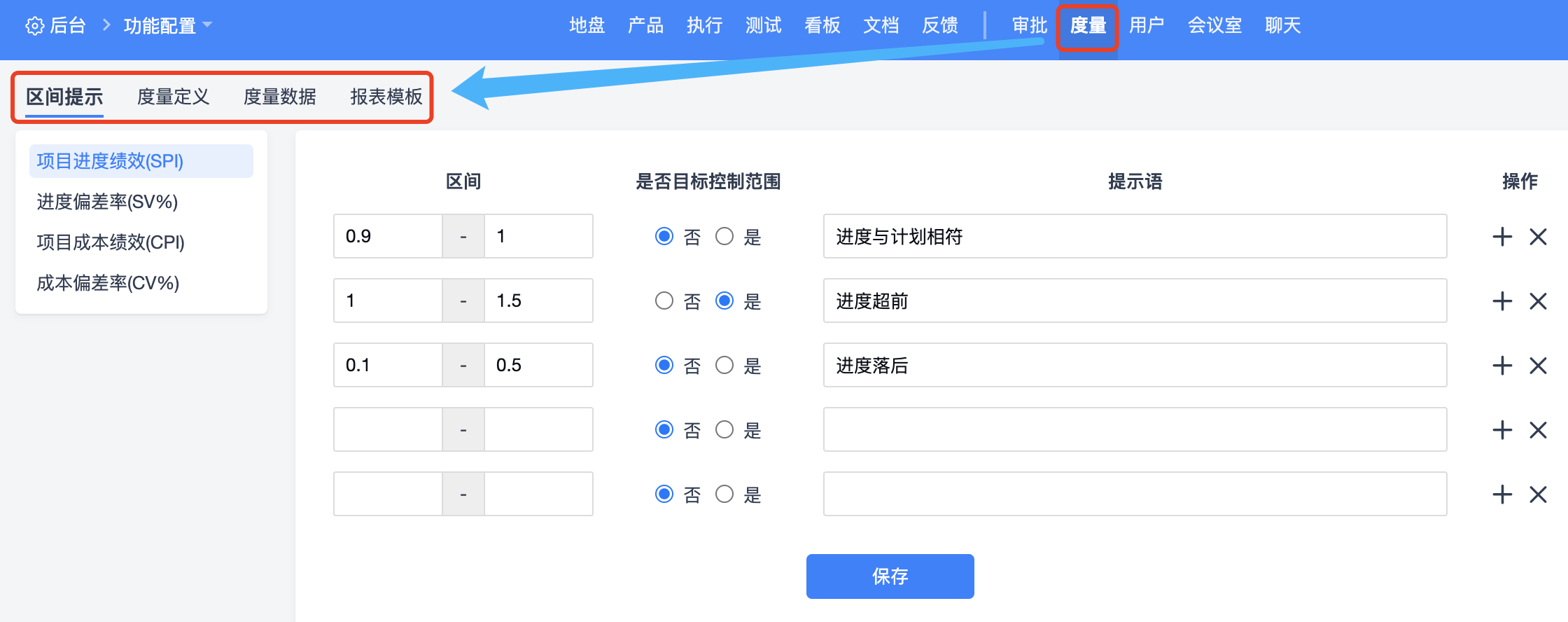Remove the last empty interval row
The height and width of the screenshot is (622, 1568).
(1538, 495)
